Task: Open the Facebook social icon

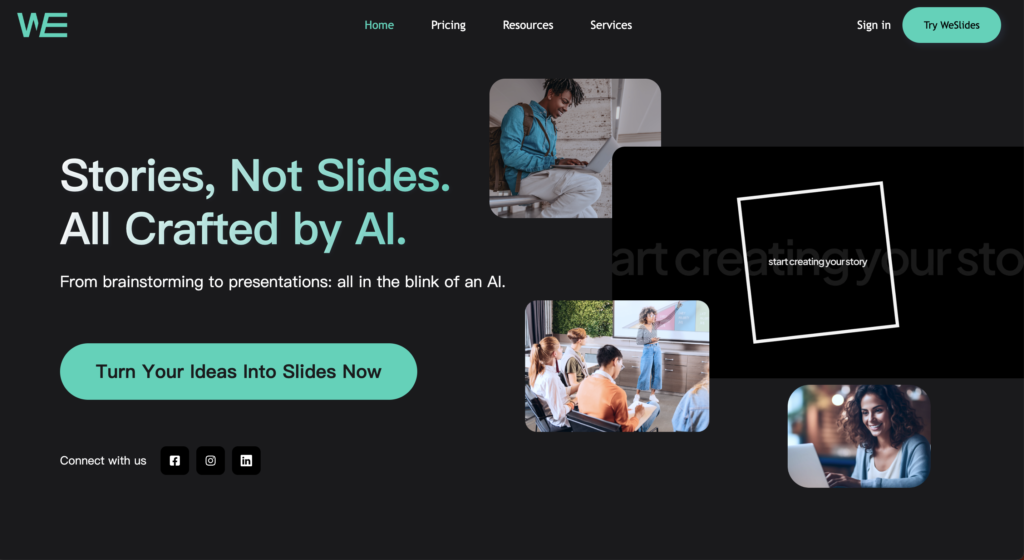Action: tap(175, 461)
